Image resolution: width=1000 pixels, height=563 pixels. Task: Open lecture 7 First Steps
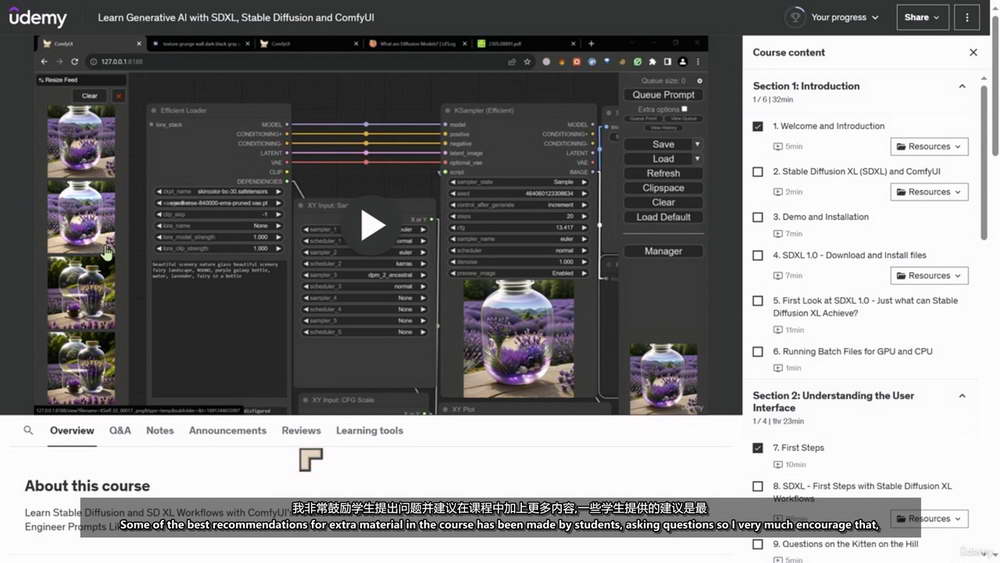798,448
